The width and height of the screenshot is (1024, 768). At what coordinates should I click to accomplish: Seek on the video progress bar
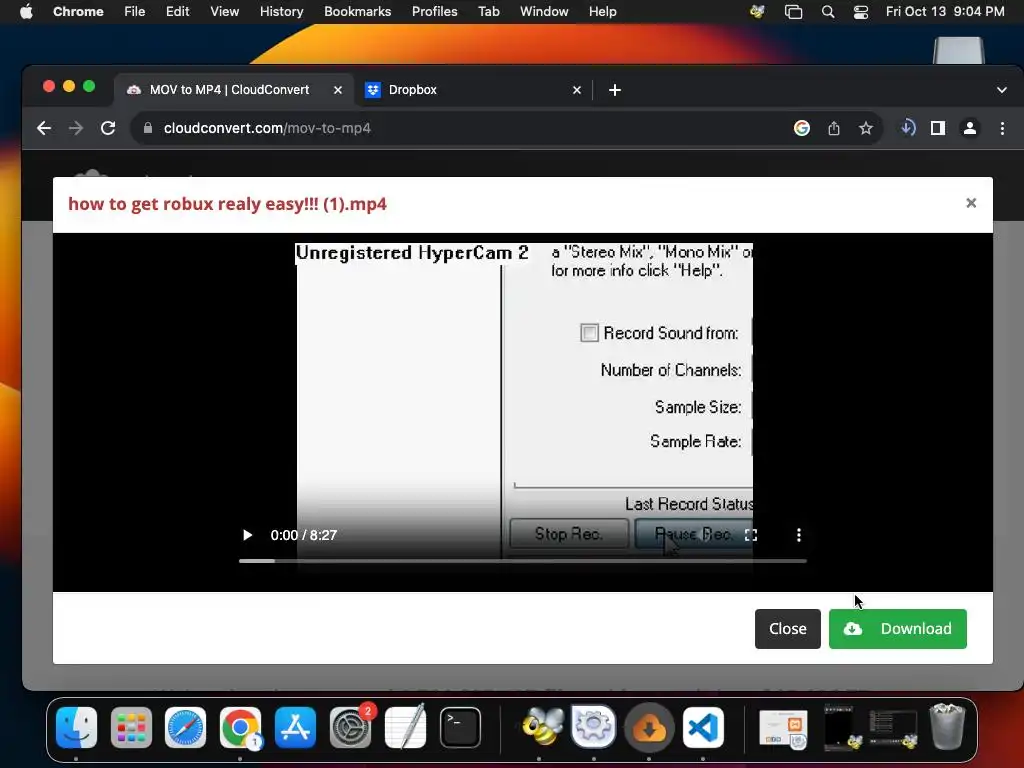coord(522,560)
